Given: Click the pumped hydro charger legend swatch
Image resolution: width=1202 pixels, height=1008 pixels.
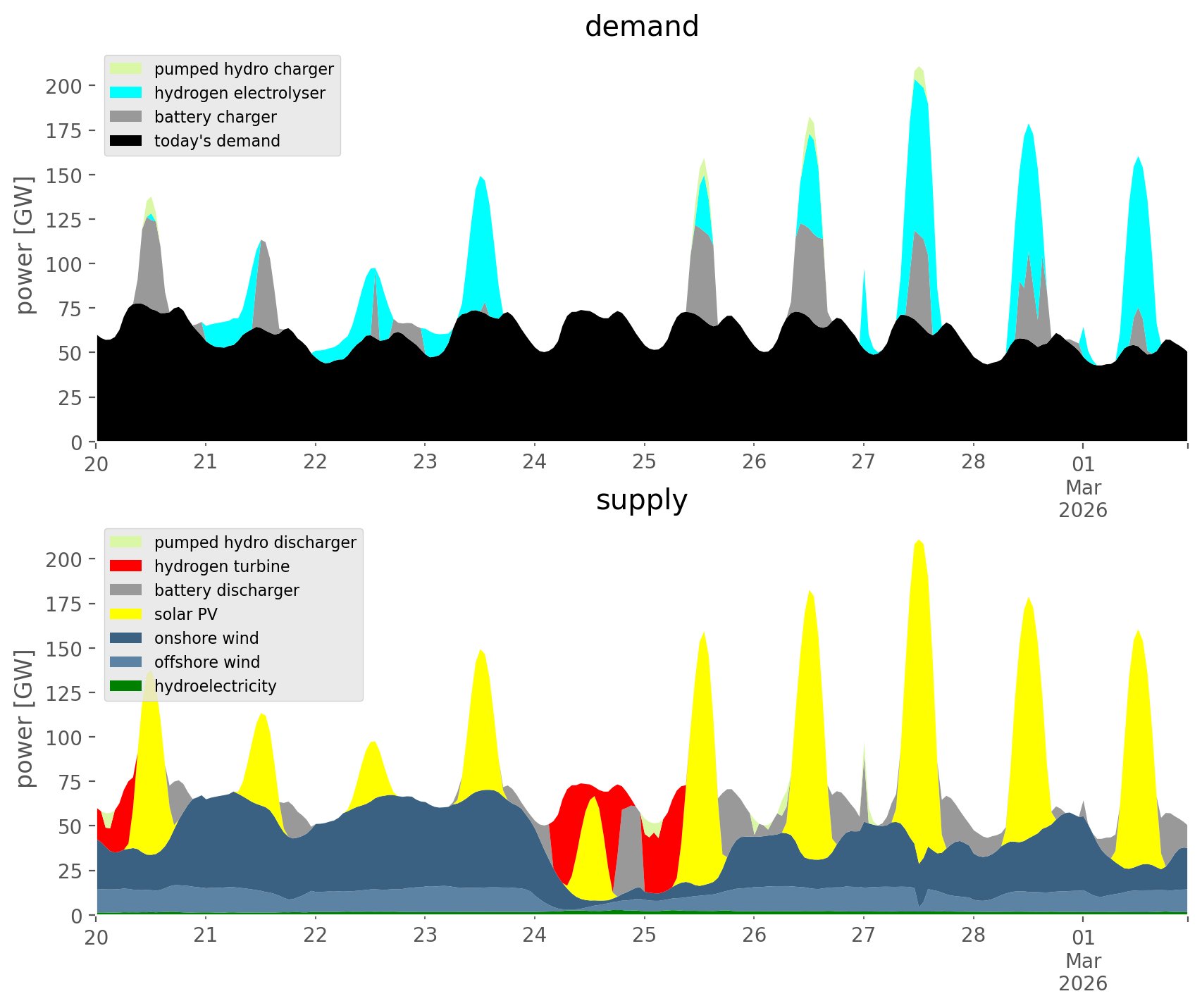Looking at the screenshot, I should (126, 69).
